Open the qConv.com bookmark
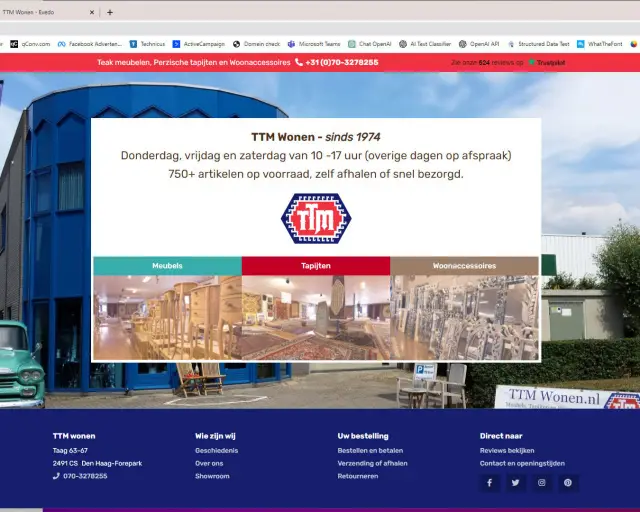This screenshot has width=640, height=512. coord(30,44)
